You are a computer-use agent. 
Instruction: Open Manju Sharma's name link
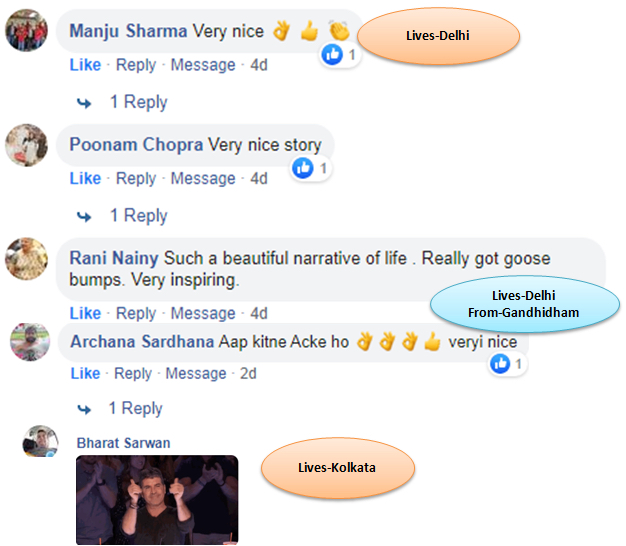click(128, 31)
